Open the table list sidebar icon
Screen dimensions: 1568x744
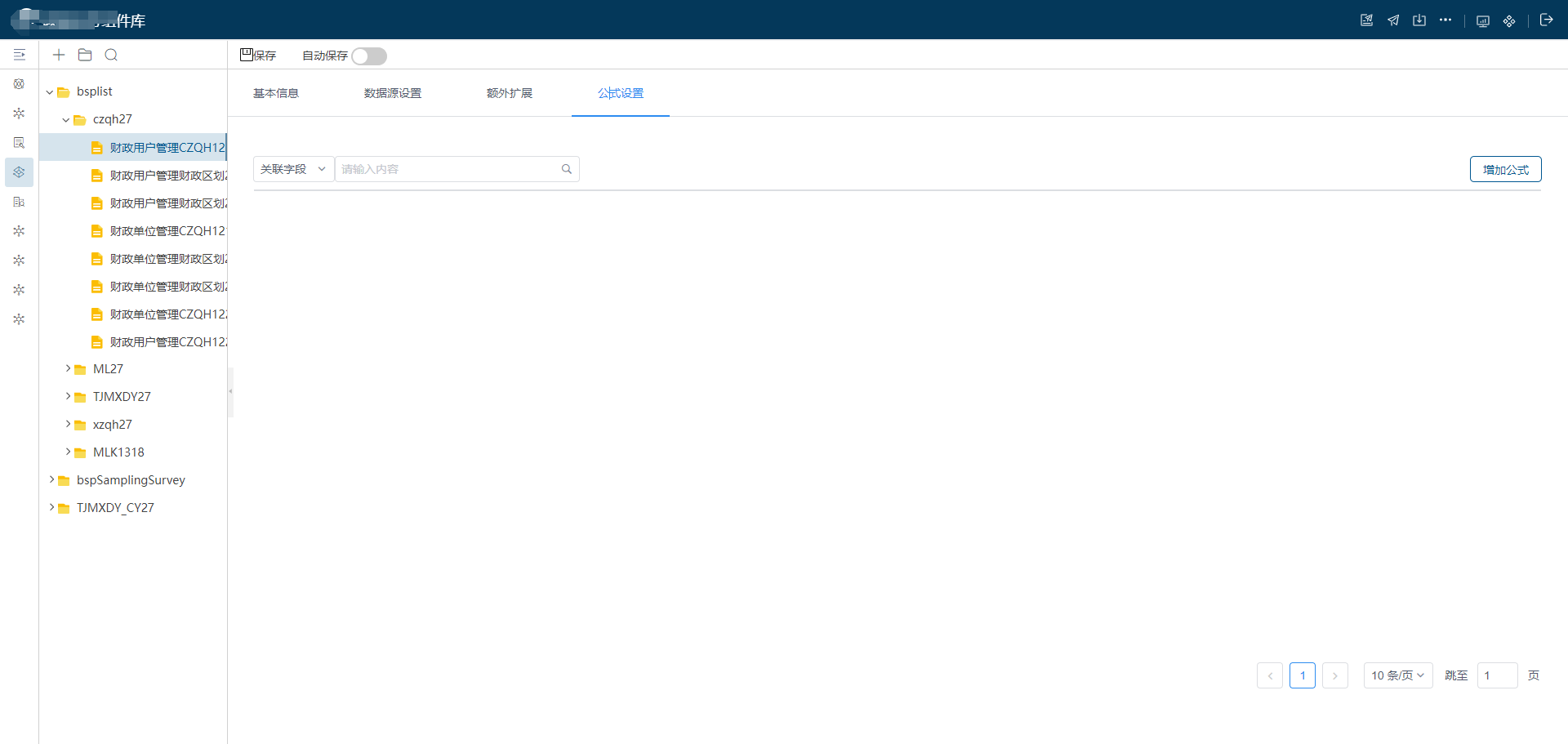[19, 202]
